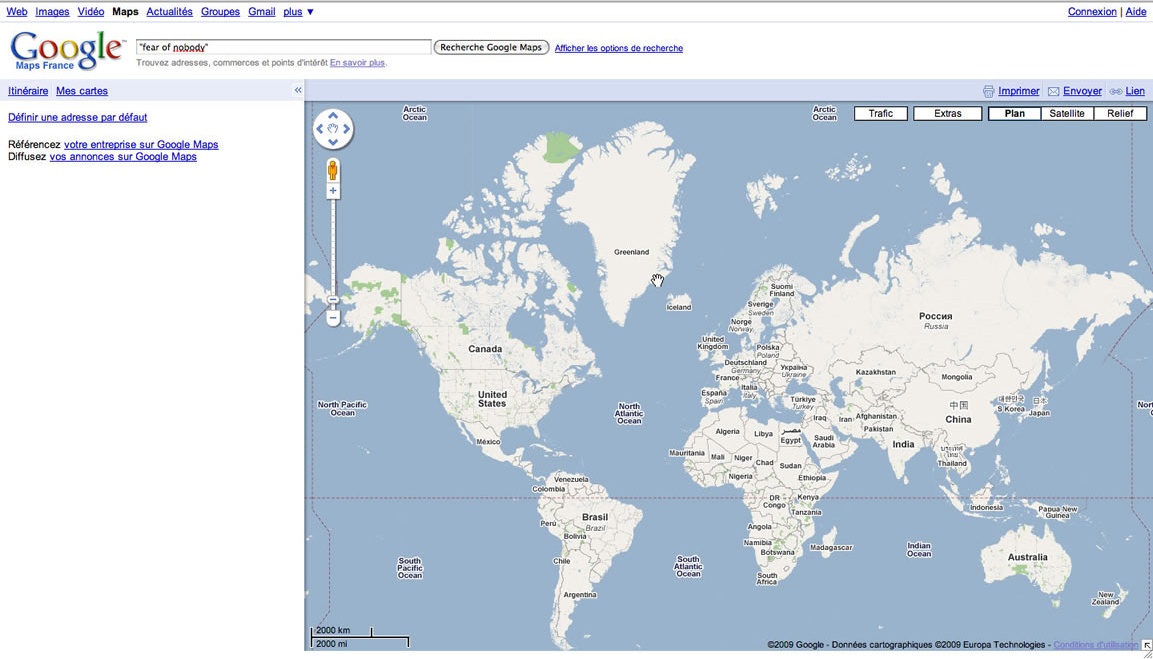Viewport: 1153px width, 659px height.
Task: Pan the map right with the arrow
Action: (346, 129)
